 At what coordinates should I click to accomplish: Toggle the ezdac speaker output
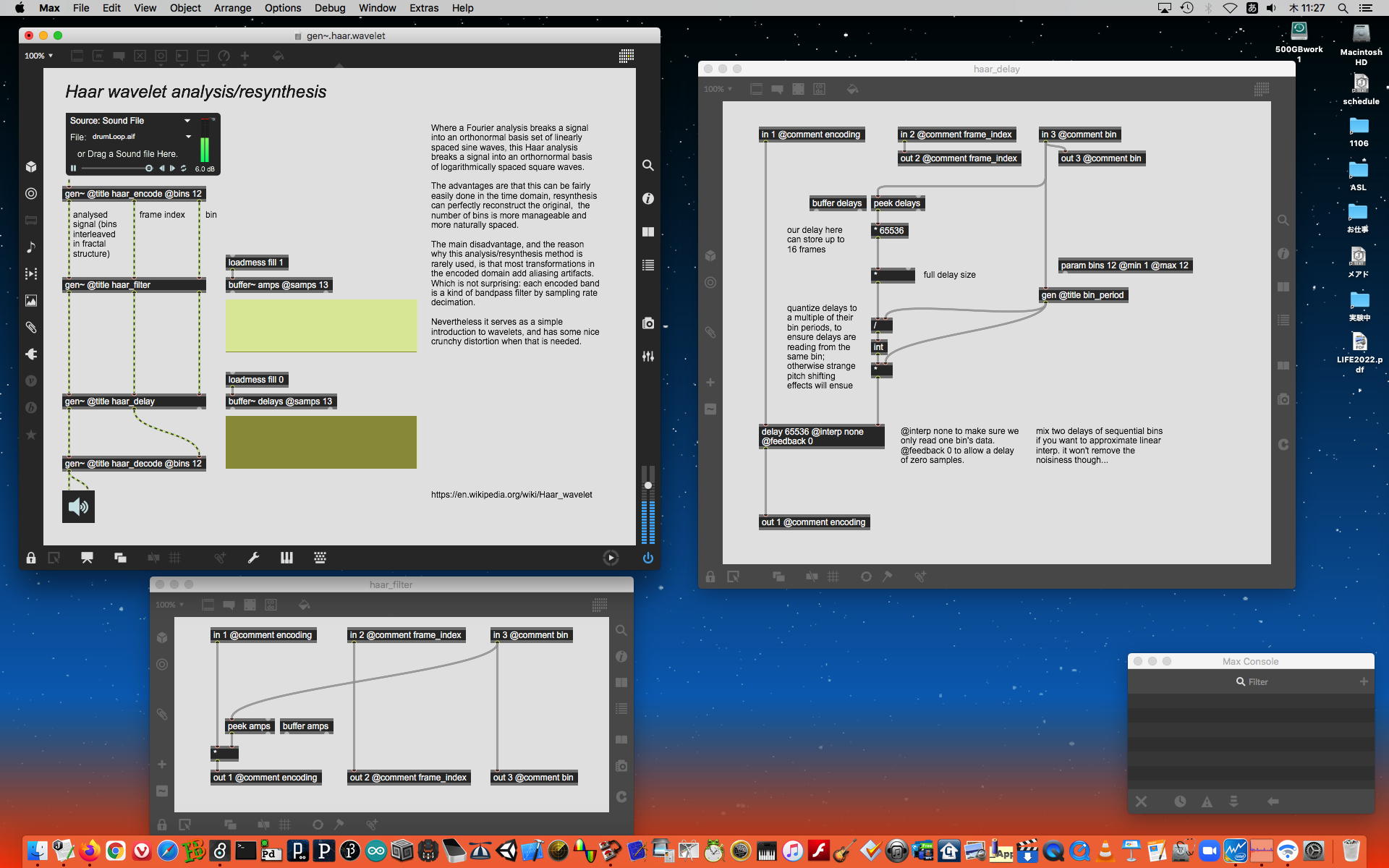pos(78,507)
